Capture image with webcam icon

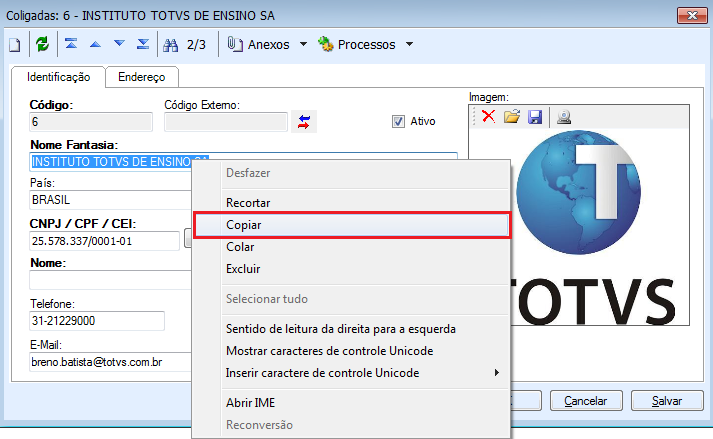564,117
